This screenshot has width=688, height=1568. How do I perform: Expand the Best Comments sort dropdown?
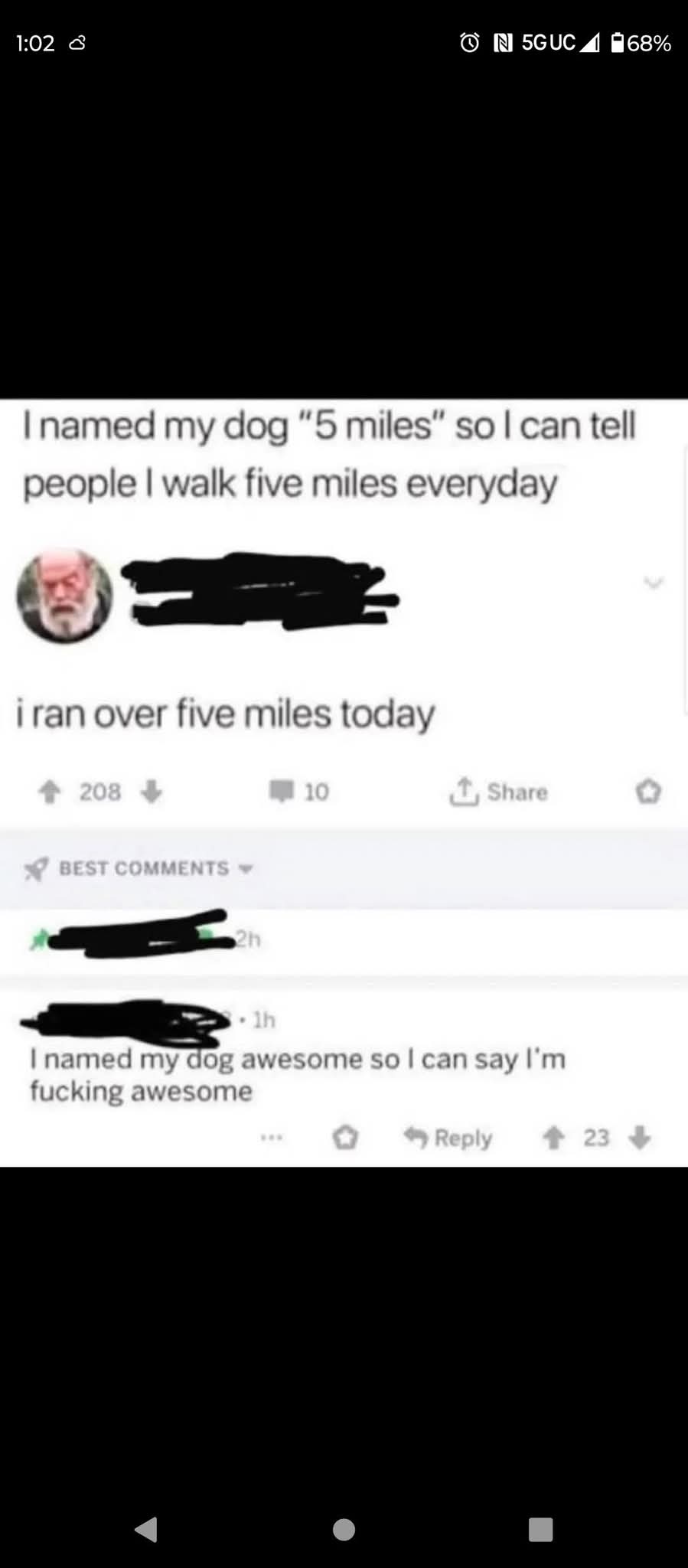[246, 869]
